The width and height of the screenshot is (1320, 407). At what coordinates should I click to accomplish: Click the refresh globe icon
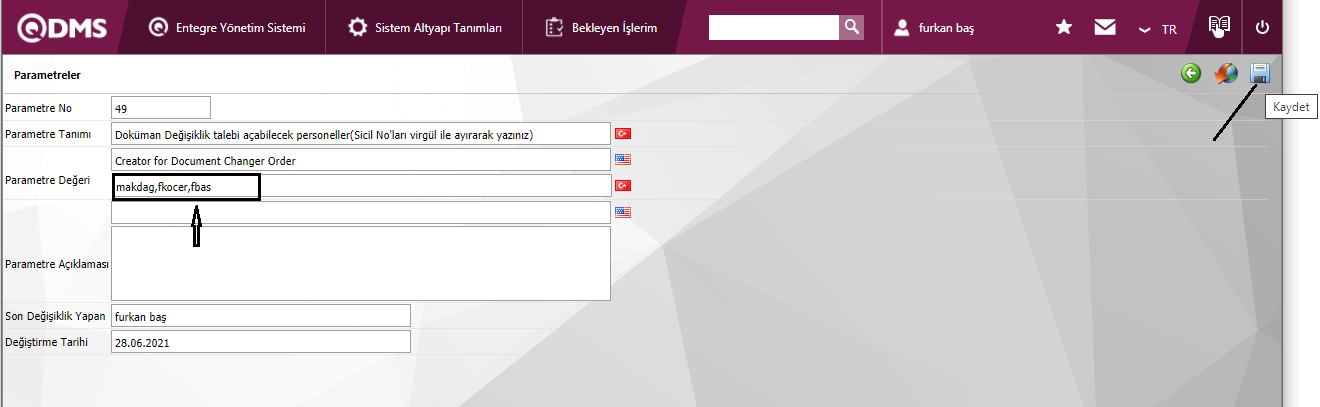click(x=1226, y=73)
